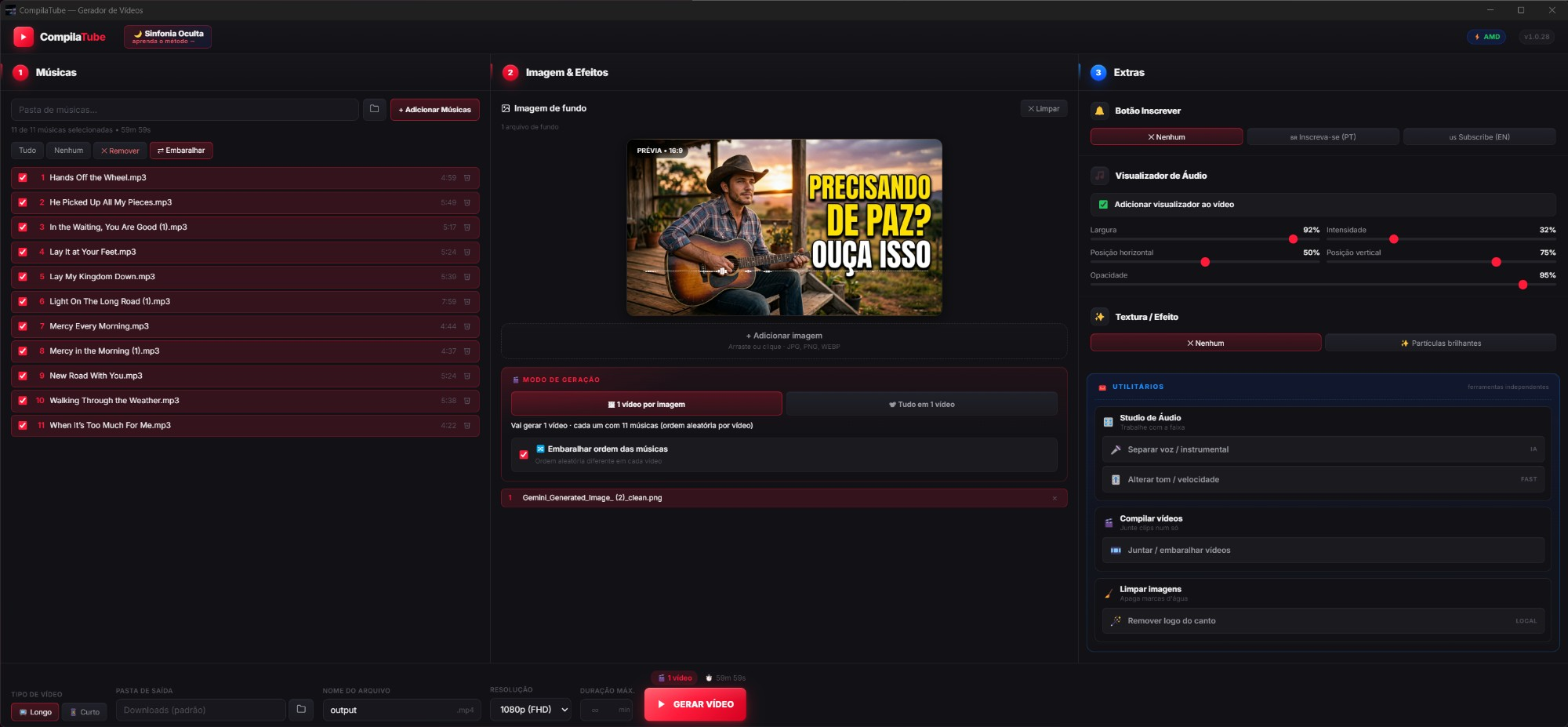This screenshot has height=727, width=1568.
Task: Select 1 vídeo por imagem mode
Action: [646, 405]
